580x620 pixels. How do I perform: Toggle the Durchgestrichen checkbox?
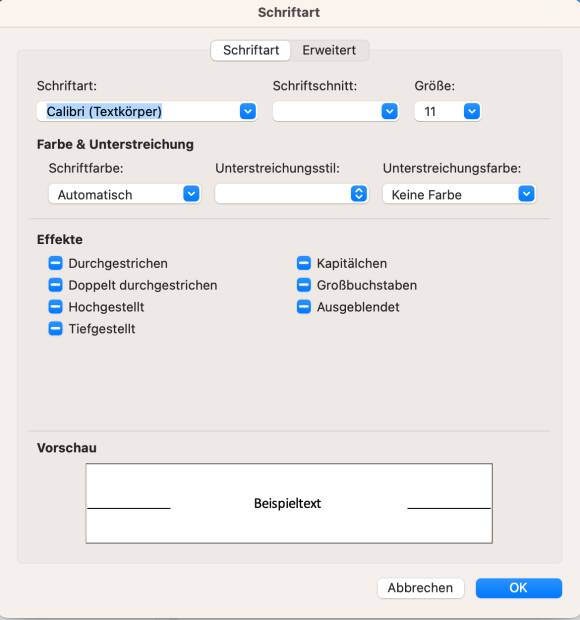[55, 263]
